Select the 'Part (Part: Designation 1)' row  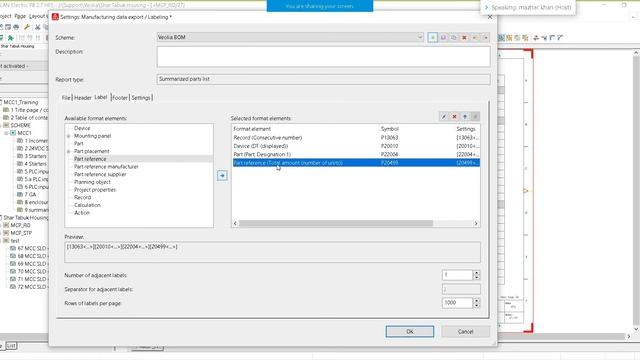356,155
